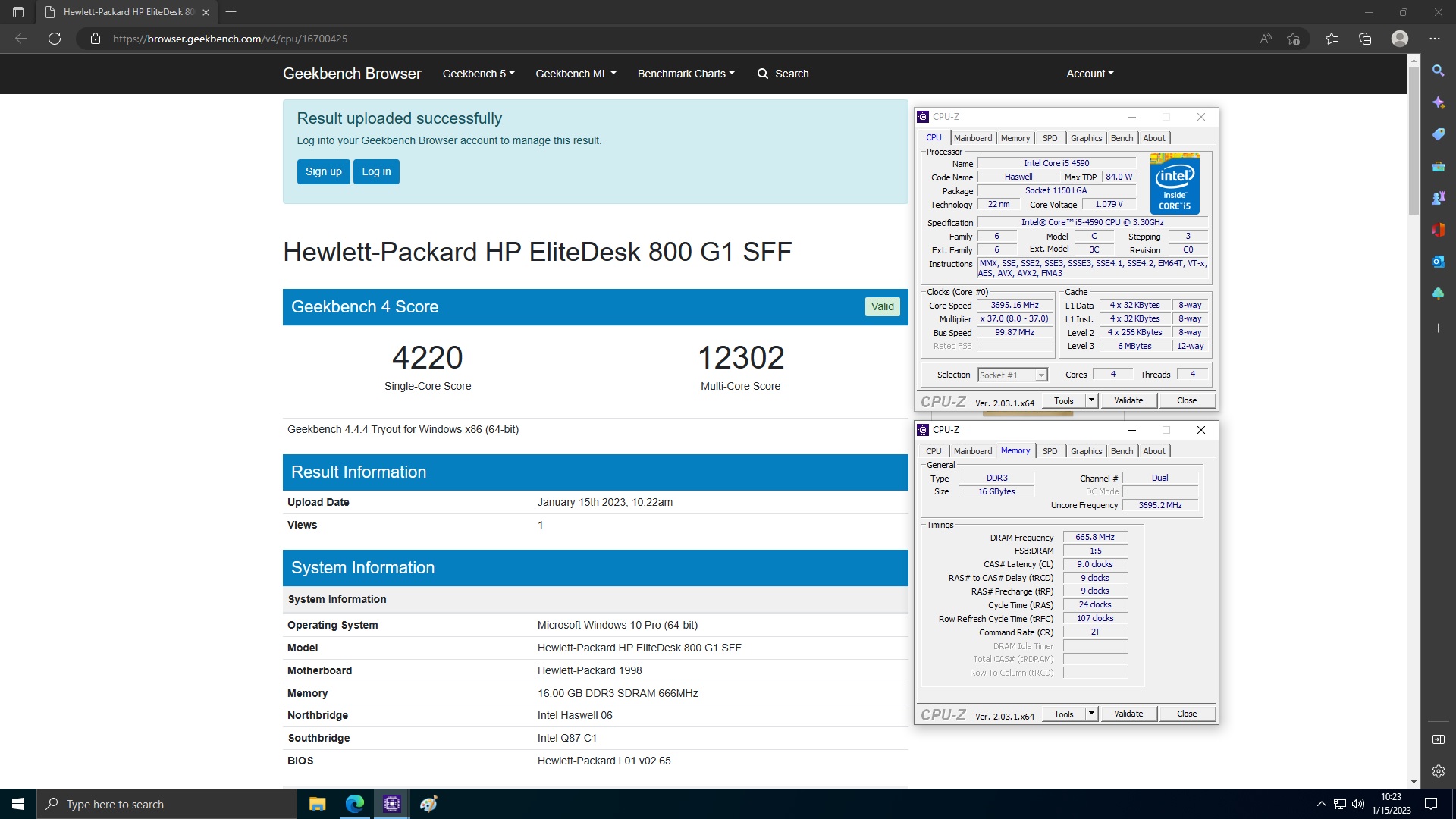This screenshot has width=1456, height=819.
Task: Open the Games sidebar icon
Action: (1439, 198)
